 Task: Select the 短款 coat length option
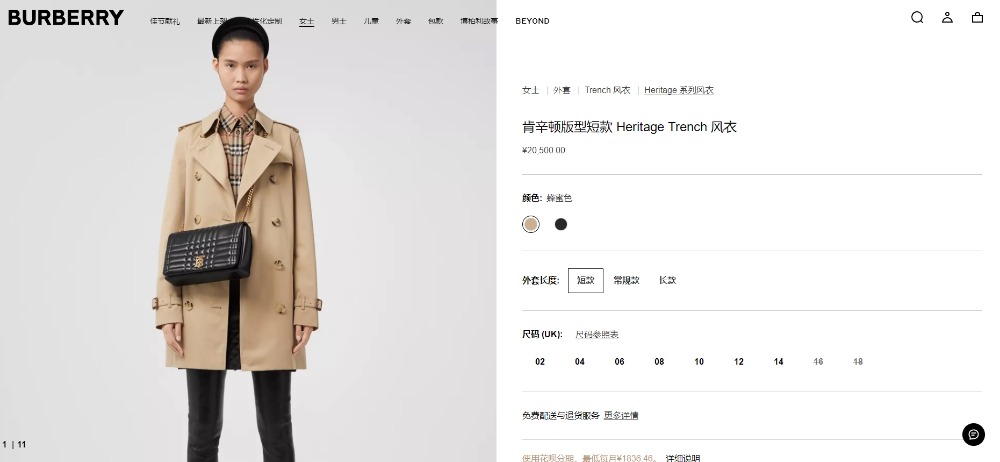[x=585, y=280]
